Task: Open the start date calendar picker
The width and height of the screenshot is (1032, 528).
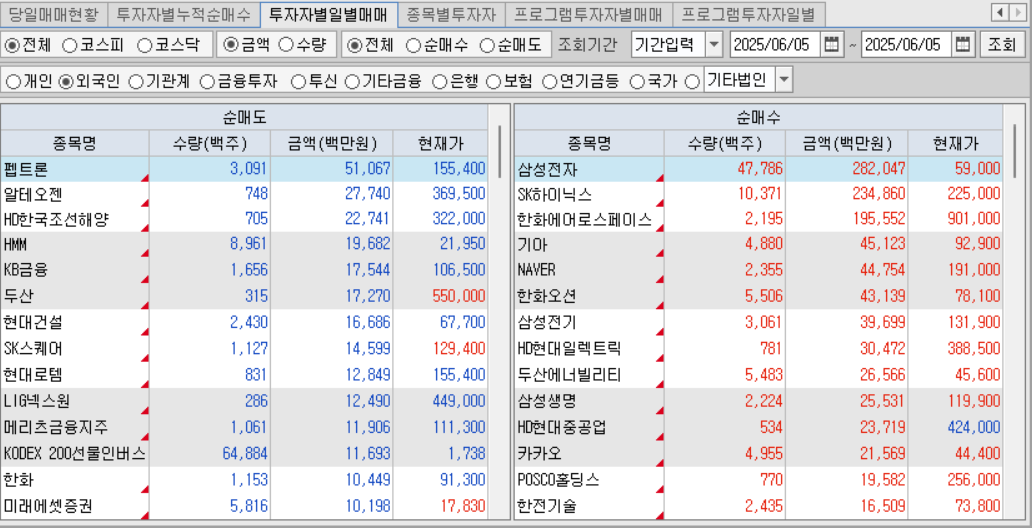Action: pos(831,45)
